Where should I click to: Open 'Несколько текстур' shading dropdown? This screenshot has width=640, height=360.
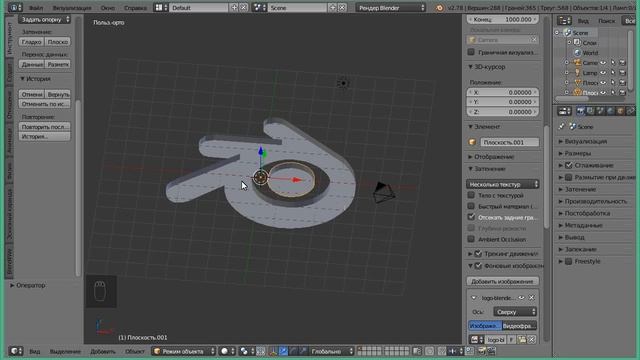coord(502,184)
